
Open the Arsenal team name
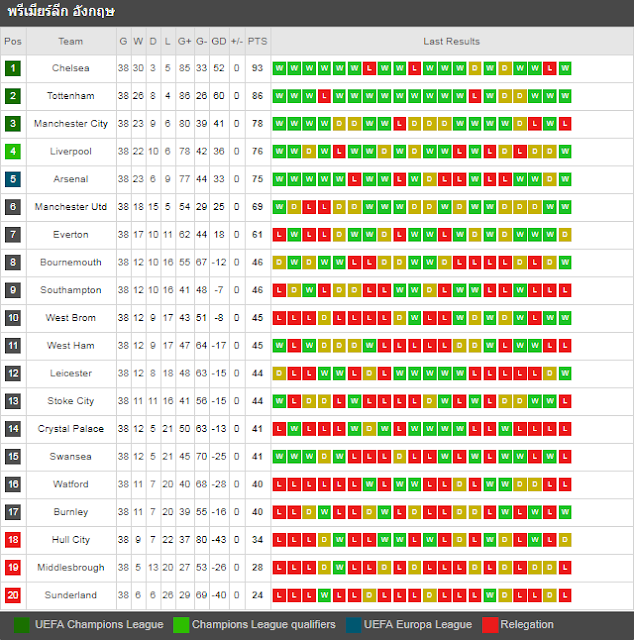pos(71,179)
